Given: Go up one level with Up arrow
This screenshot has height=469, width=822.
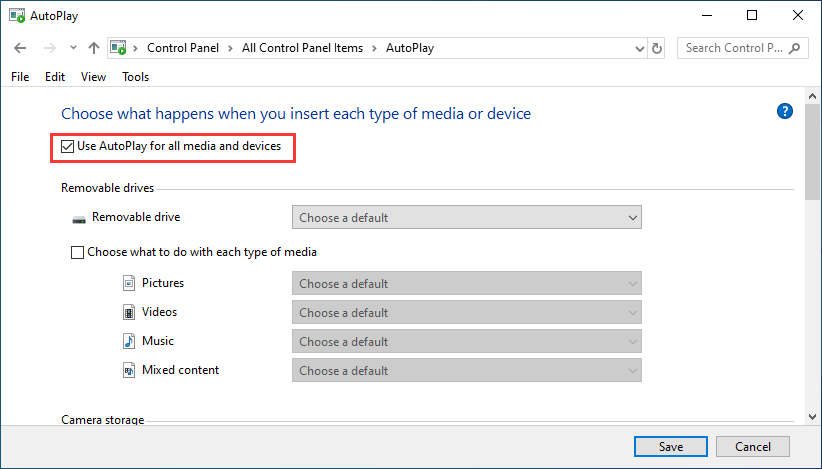Looking at the screenshot, I should (x=94, y=48).
